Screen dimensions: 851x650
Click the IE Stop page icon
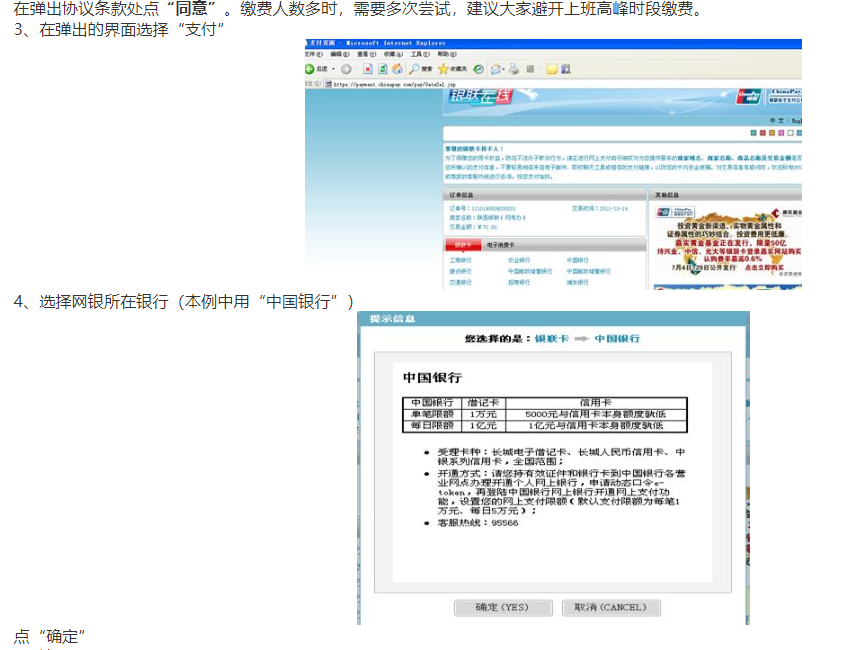(x=368, y=69)
